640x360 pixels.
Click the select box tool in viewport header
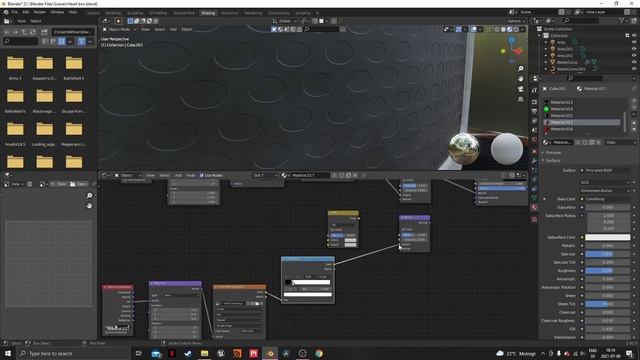click(130, 21)
